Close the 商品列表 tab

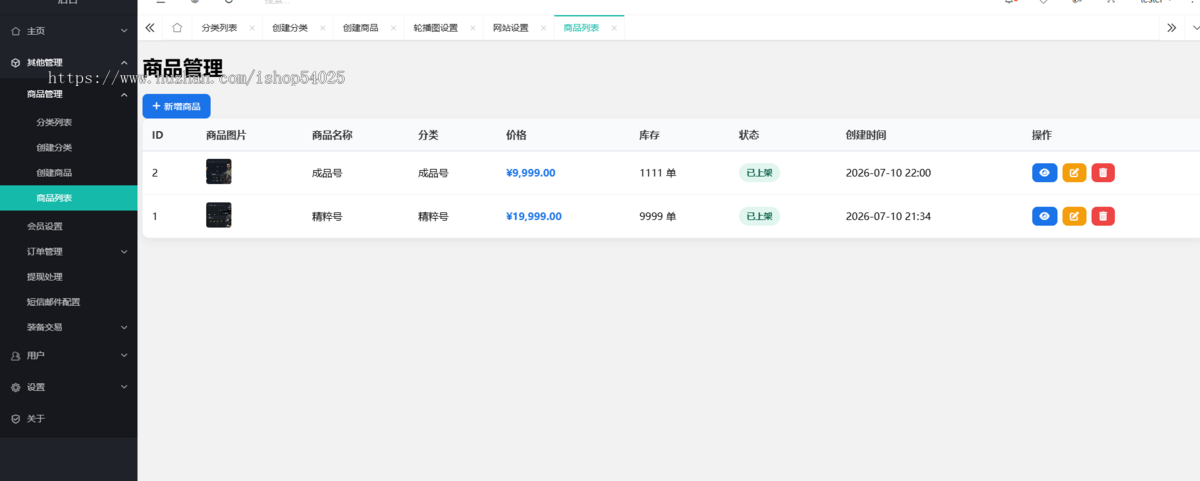click(614, 28)
